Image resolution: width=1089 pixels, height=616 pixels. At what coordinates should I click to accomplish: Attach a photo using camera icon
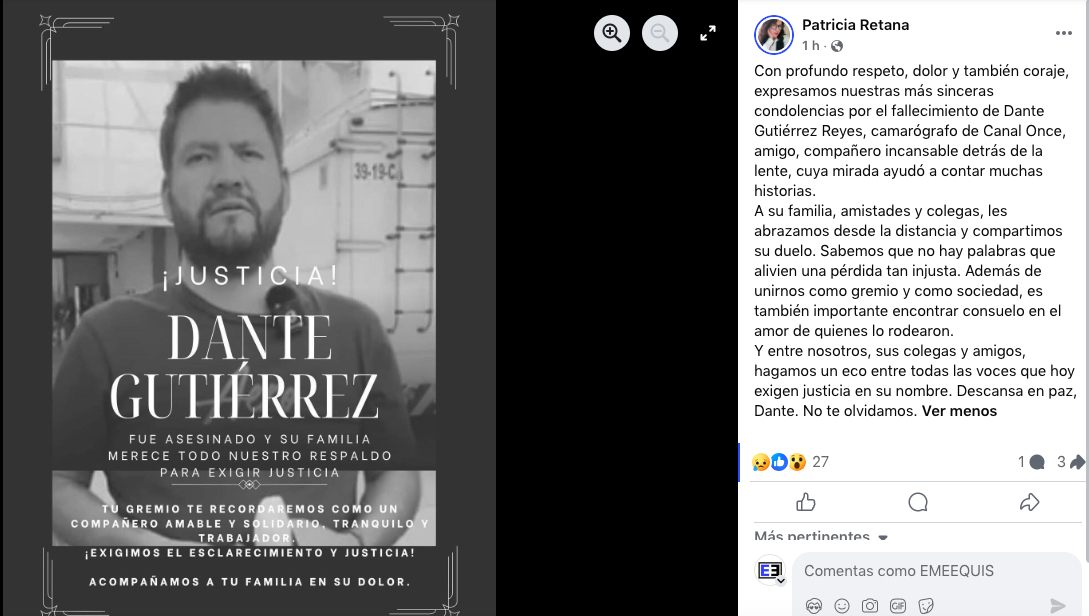[x=870, y=606]
